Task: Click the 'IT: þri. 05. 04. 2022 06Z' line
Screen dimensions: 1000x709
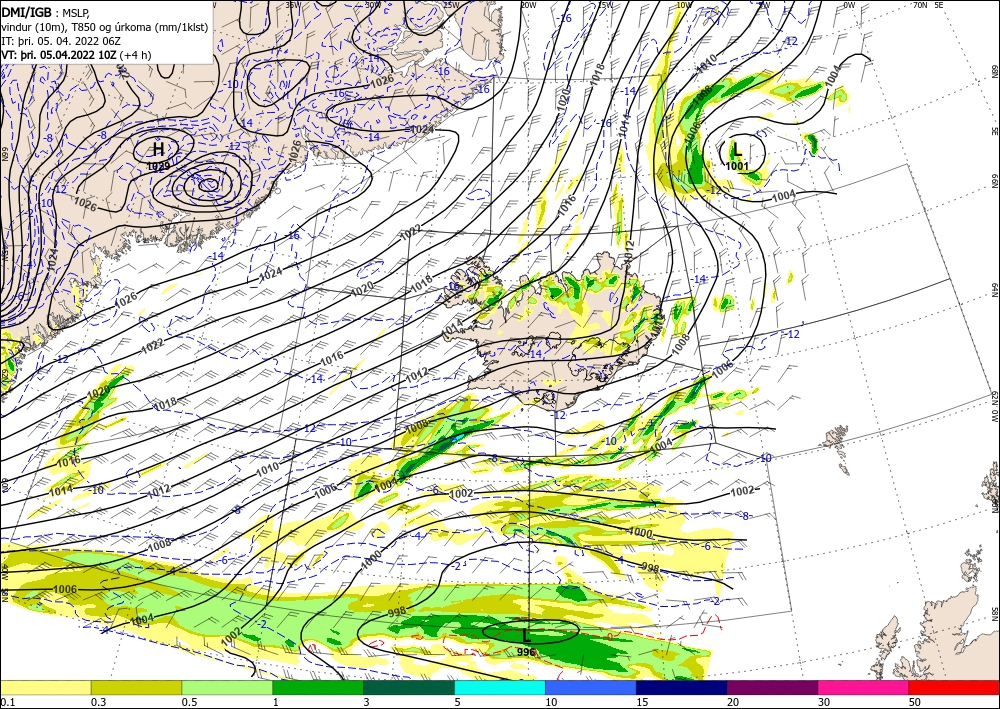Action: pos(61,41)
